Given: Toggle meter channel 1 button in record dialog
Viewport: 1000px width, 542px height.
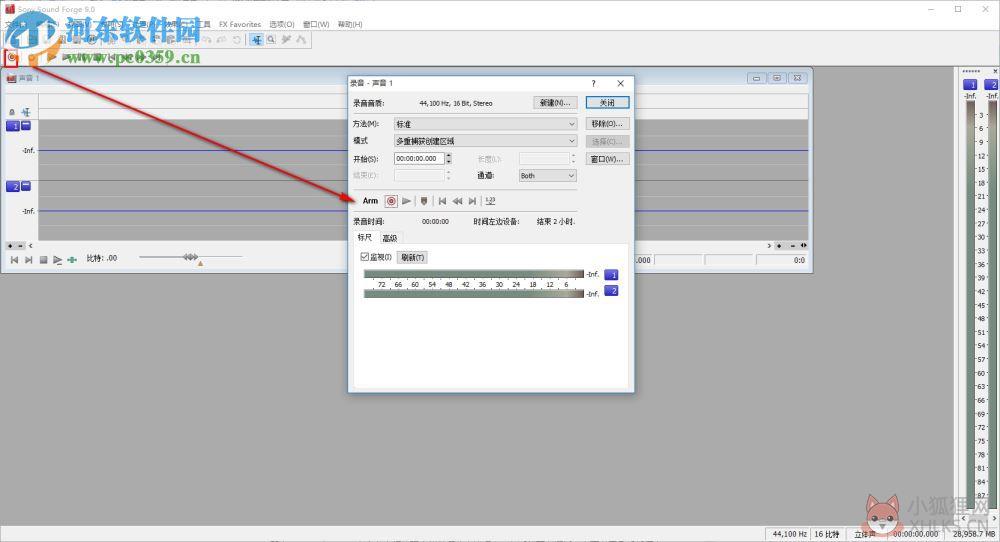Looking at the screenshot, I should [x=611, y=275].
